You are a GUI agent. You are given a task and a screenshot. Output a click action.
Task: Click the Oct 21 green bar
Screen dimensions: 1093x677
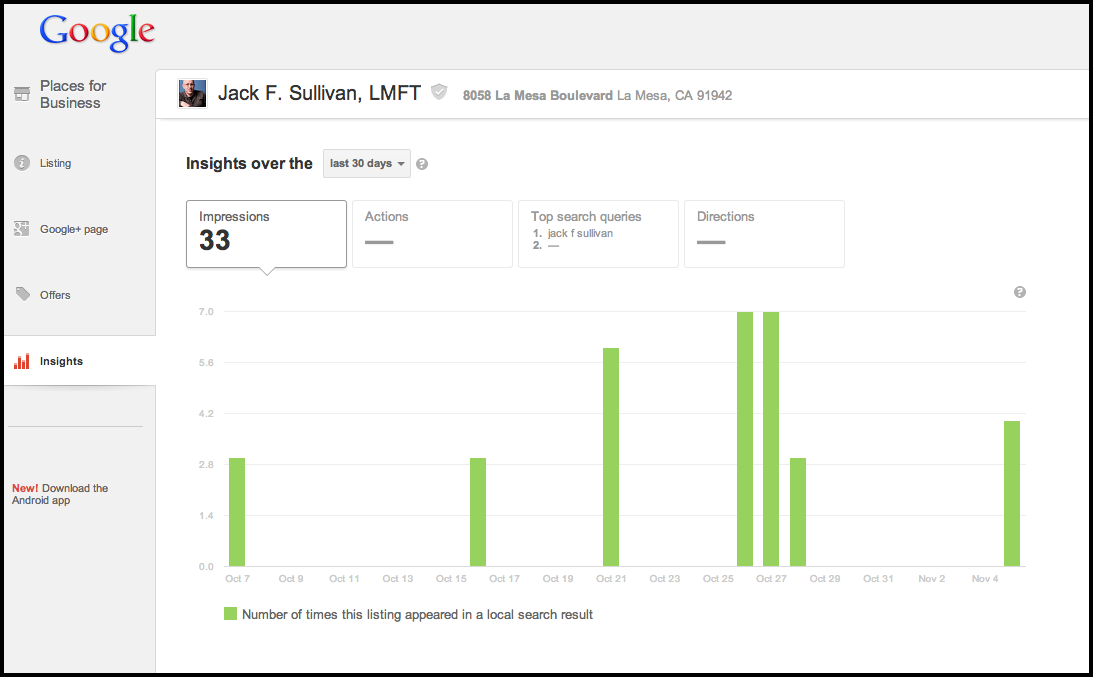click(x=611, y=457)
